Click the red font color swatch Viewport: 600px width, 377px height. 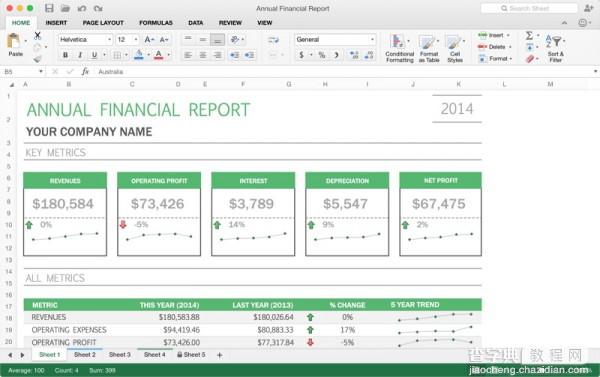[x=158, y=55]
